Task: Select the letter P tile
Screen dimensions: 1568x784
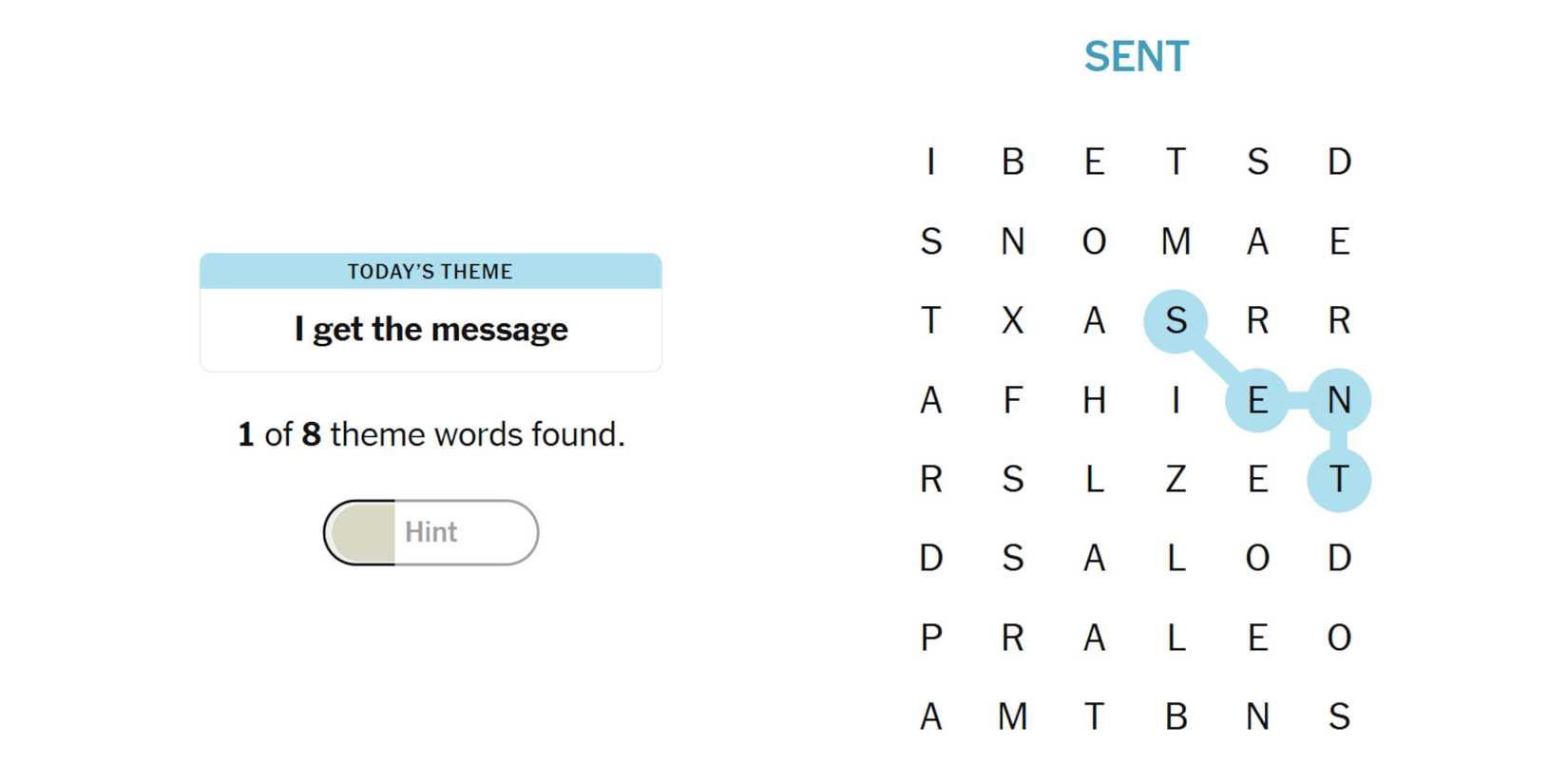Action: [931, 637]
